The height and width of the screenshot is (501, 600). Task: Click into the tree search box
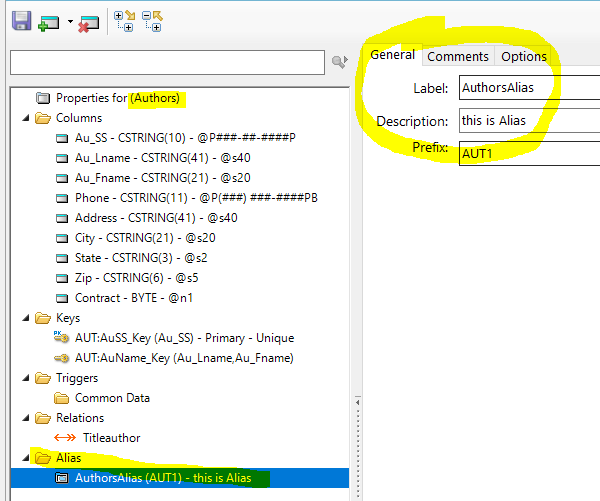pyautogui.click(x=168, y=63)
